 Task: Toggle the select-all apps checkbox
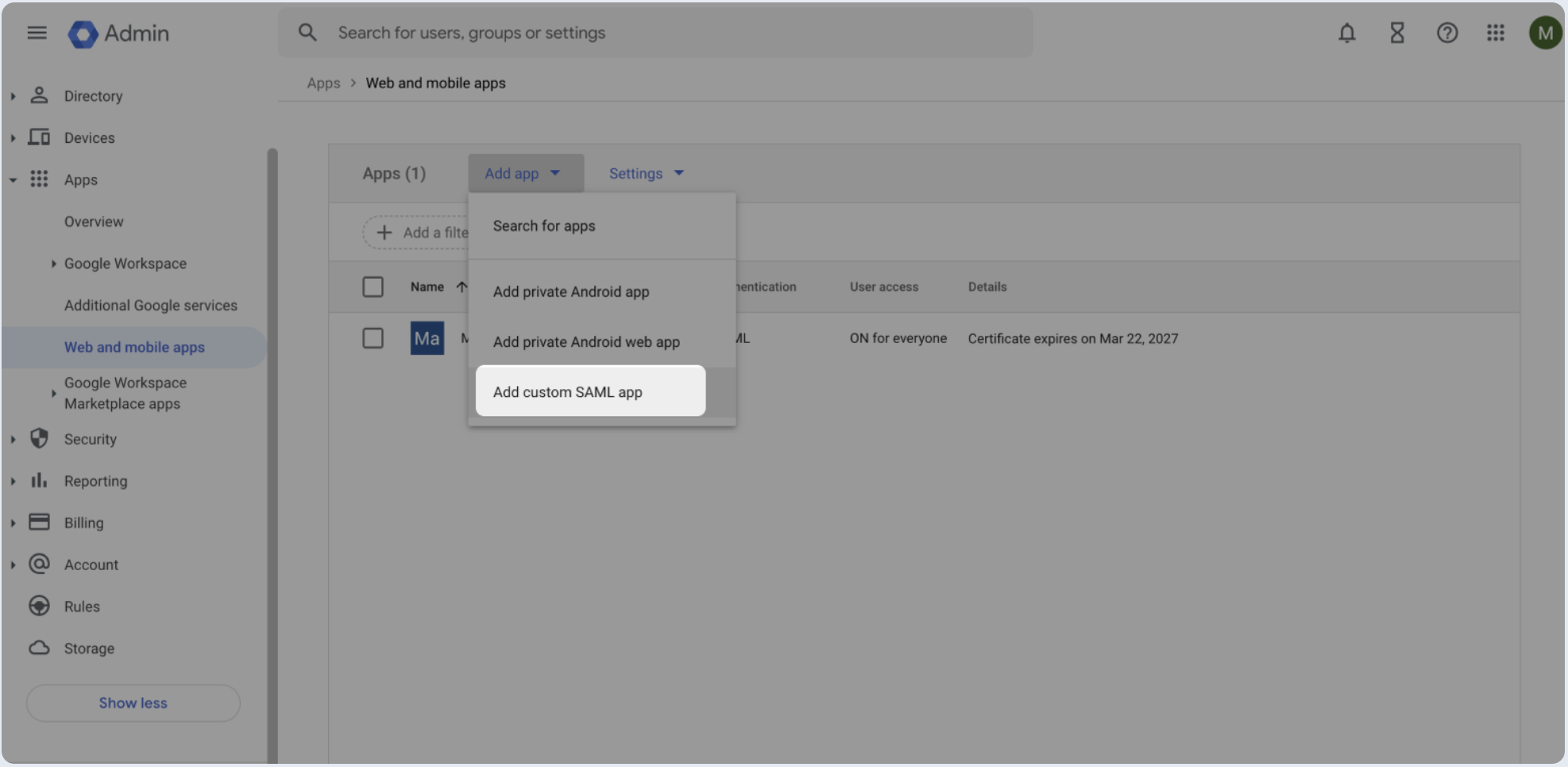click(373, 287)
